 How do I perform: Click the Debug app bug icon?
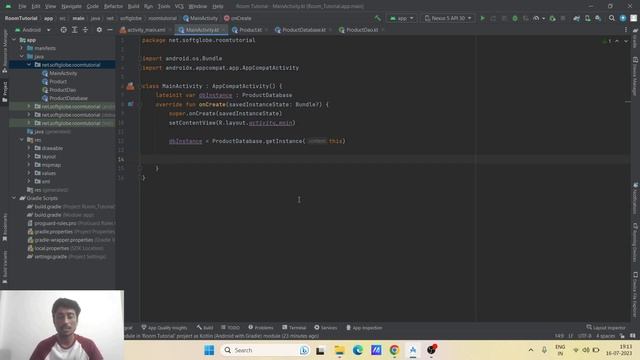pyautogui.click(x=515, y=18)
